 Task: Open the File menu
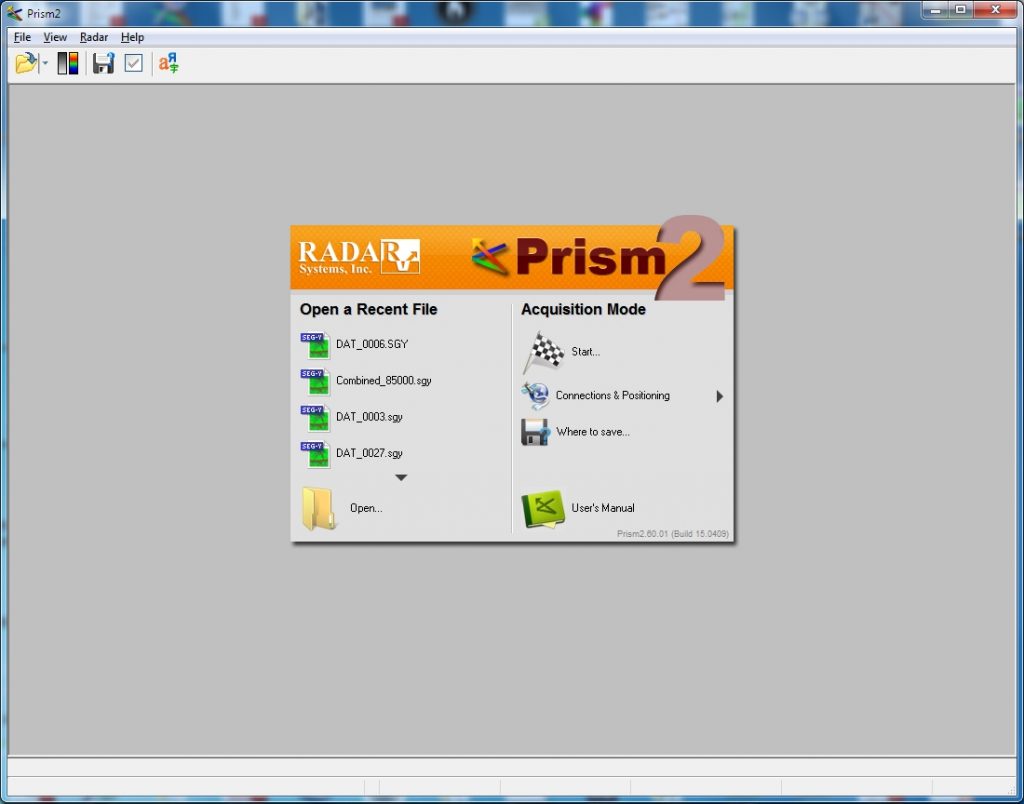pos(22,37)
